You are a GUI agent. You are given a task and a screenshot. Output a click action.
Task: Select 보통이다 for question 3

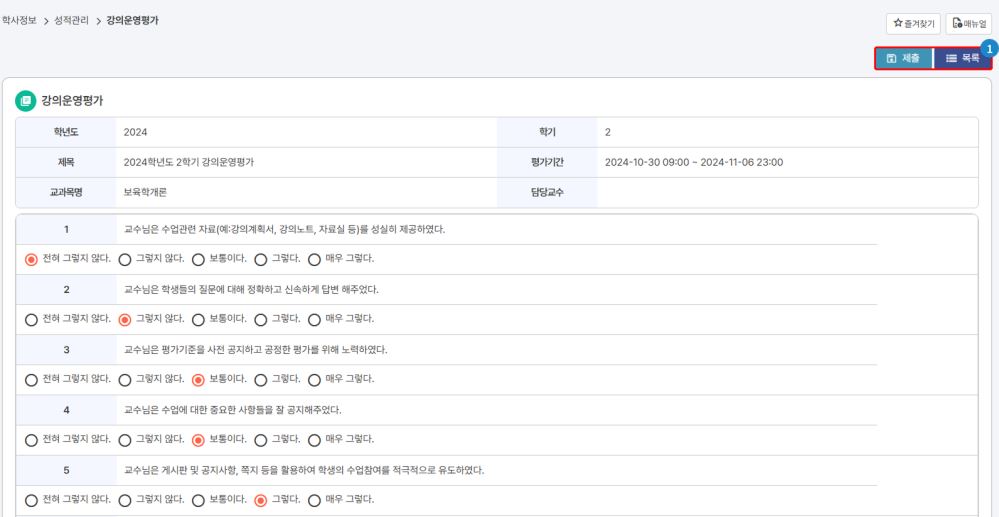(198, 380)
